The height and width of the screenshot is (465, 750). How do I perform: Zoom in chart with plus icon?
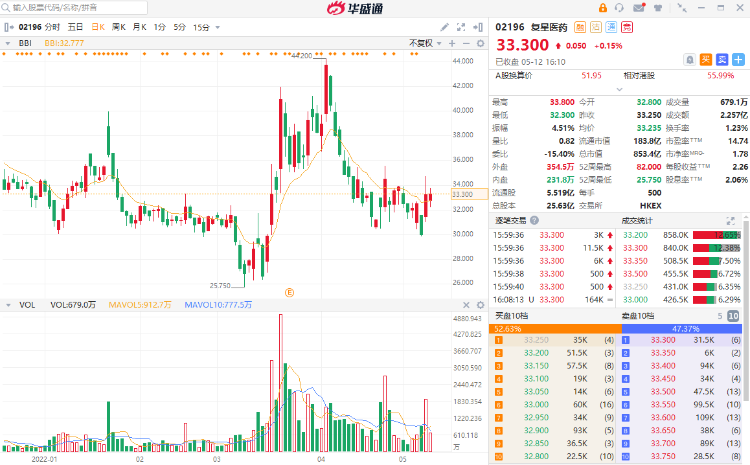coord(452,43)
